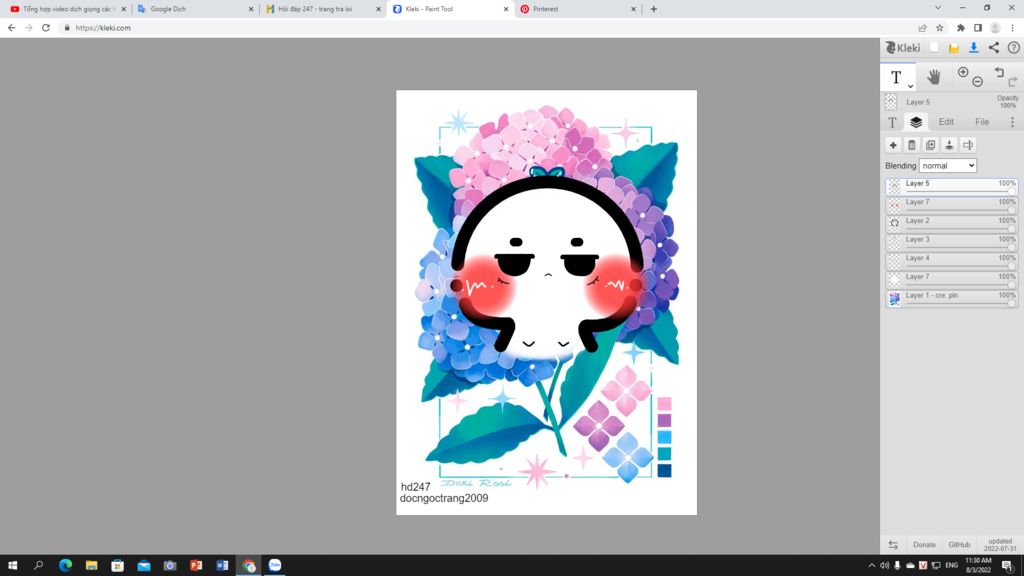1024x576 pixels.
Task: Go back in browser history
Action: 12,28
